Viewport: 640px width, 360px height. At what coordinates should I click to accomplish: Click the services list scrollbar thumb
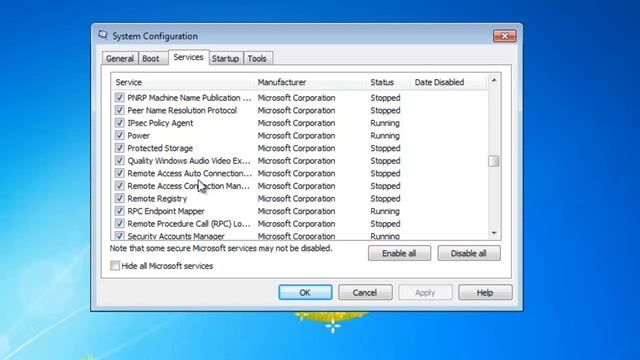pos(494,161)
